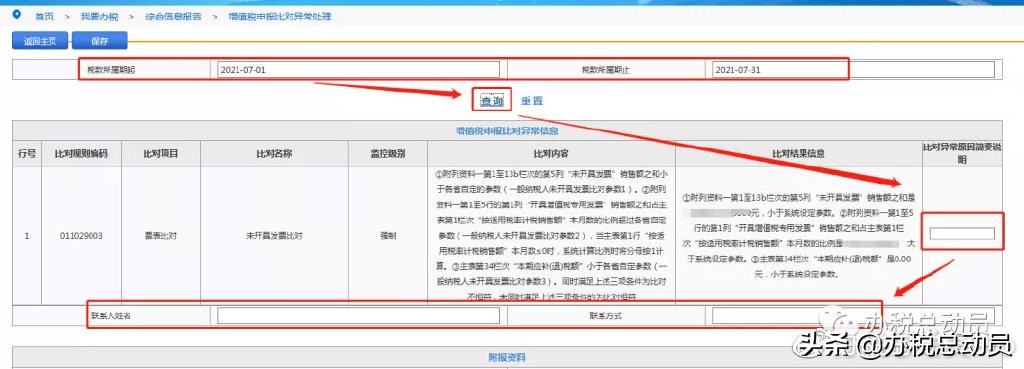The width and height of the screenshot is (1024, 369).
Task: Select row number 1 cell
Action: click(x=27, y=236)
